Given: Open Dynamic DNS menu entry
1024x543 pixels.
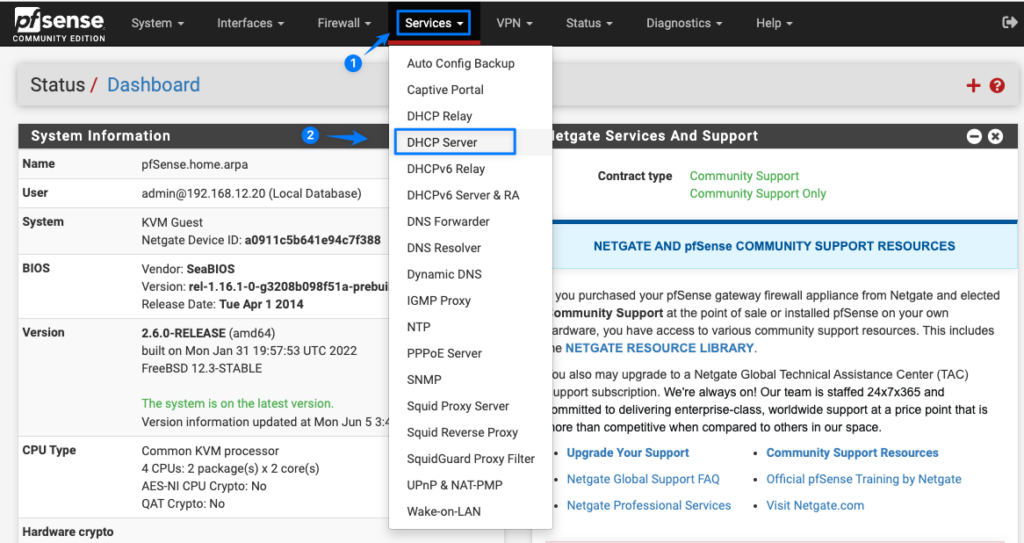Looking at the screenshot, I should pyautogui.click(x=470, y=274).
